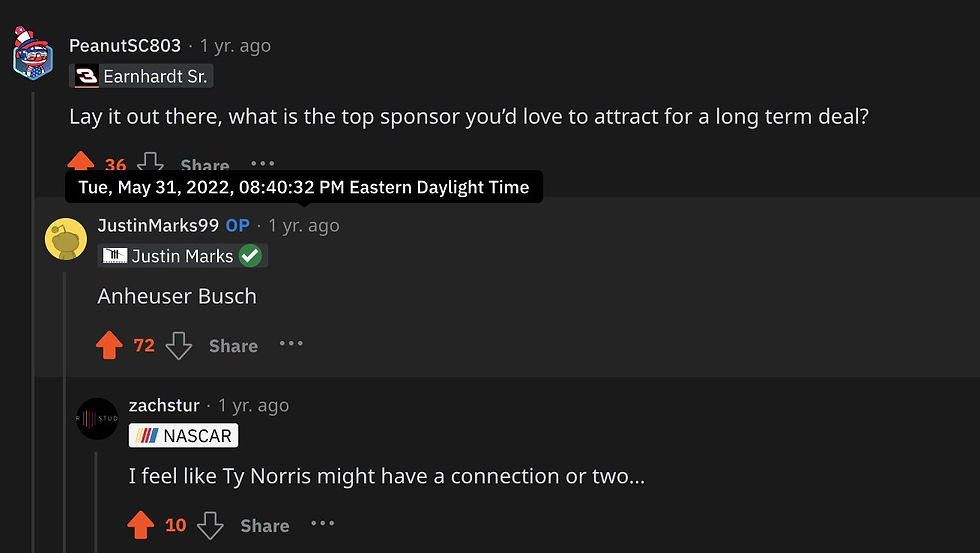View zachstur's profile picture
This screenshot has height=553, width=980.
point(97,418)
